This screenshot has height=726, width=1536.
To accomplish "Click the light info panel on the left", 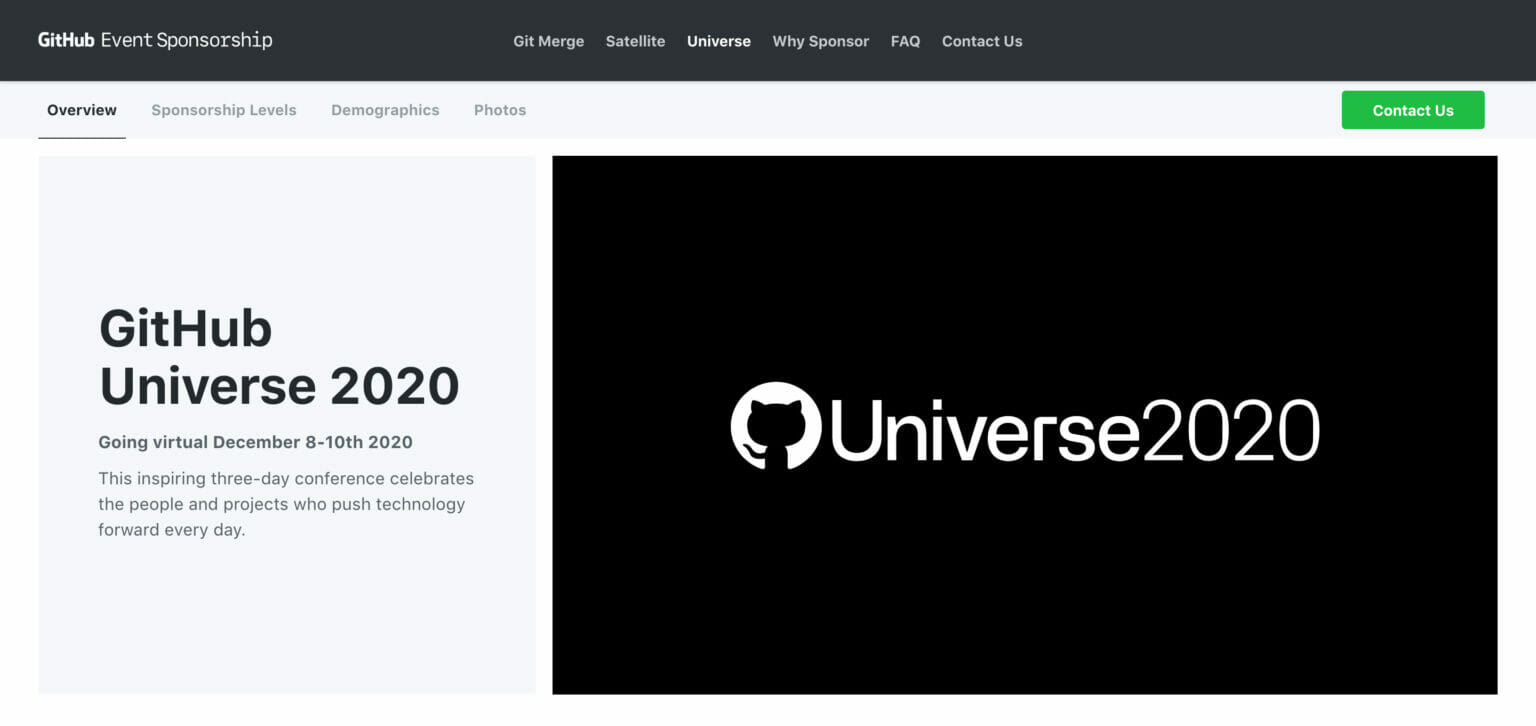I will tap(286, 620).
